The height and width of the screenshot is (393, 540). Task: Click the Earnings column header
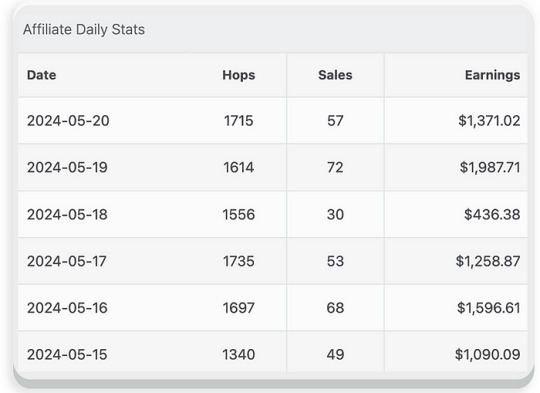492,75
